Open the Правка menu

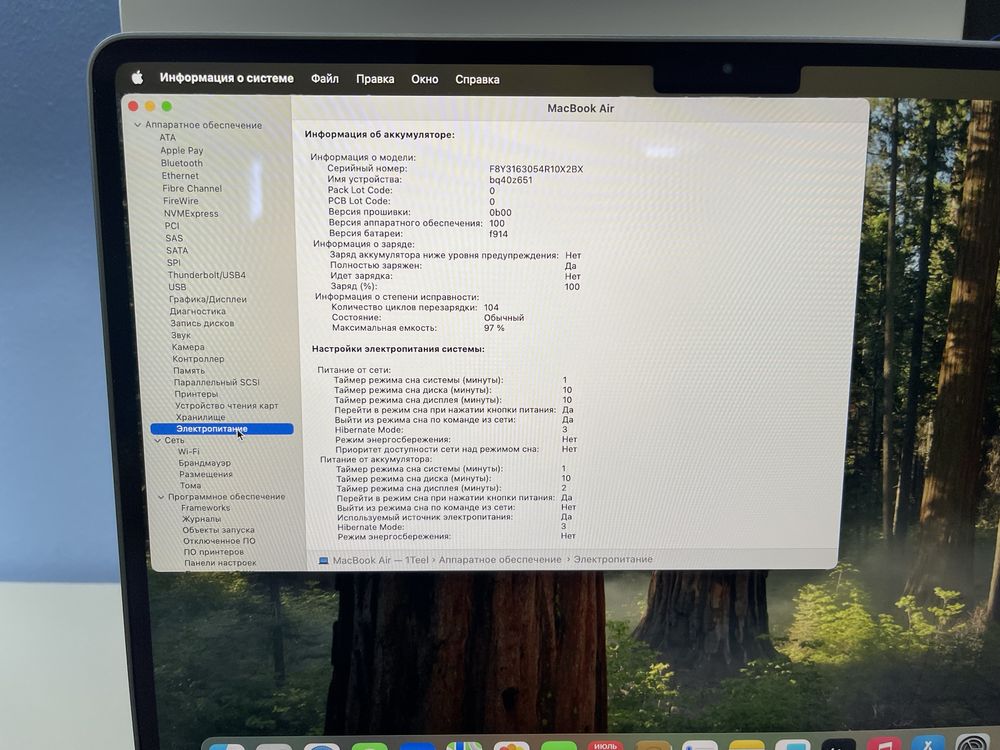(375, 79)
